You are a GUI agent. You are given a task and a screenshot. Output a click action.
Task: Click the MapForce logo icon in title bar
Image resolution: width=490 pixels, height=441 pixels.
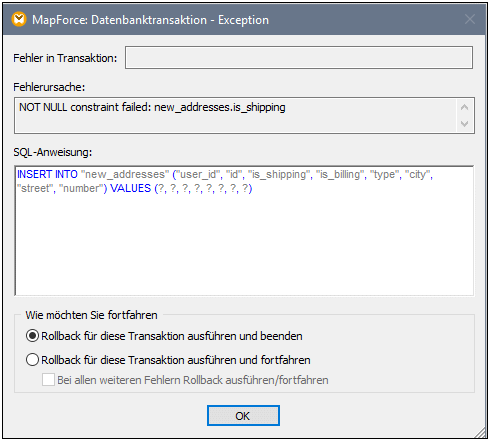coord(19,20)
